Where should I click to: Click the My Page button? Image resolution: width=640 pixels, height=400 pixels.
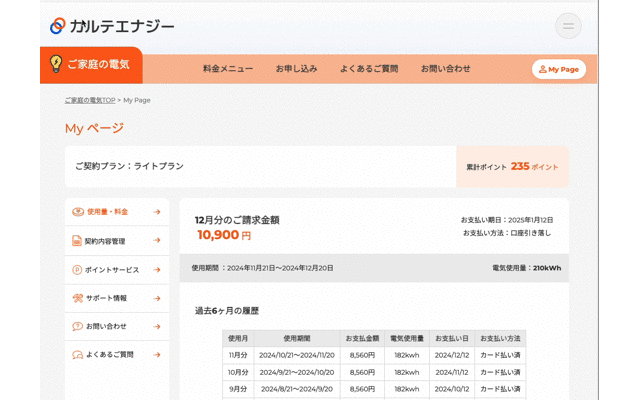[x=559, y=69]
